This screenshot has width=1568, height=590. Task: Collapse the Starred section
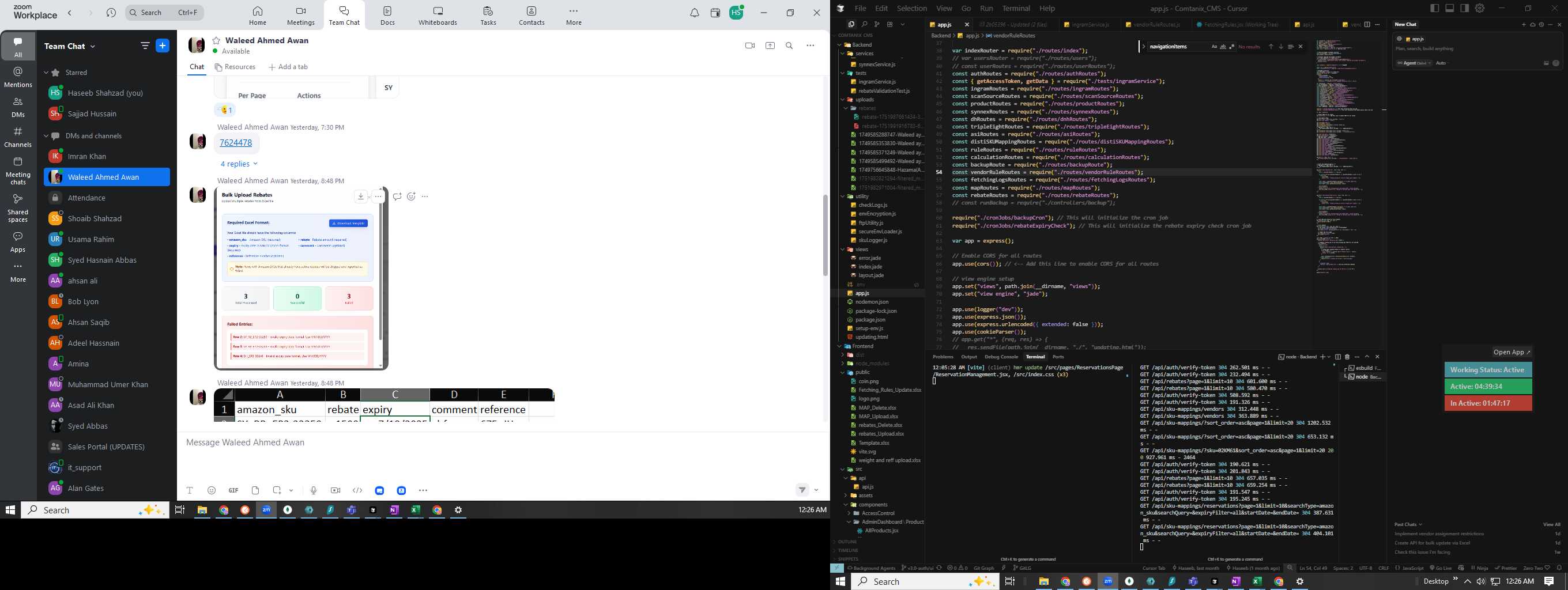click(x=46, y=73)
